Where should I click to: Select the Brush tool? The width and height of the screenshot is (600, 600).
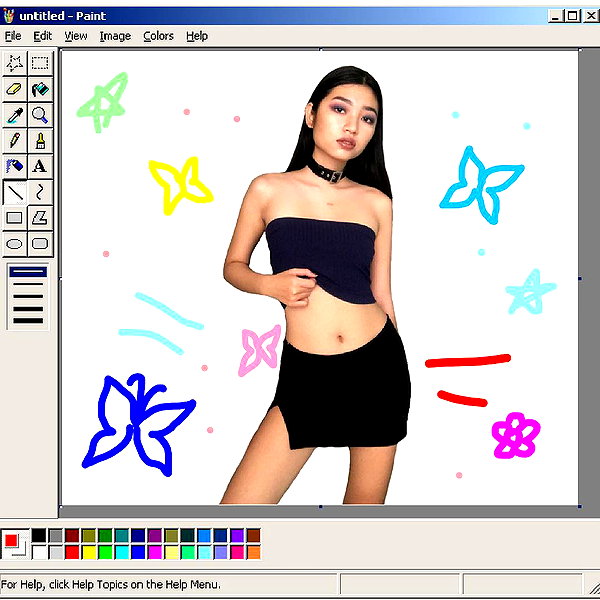(40, 140)
